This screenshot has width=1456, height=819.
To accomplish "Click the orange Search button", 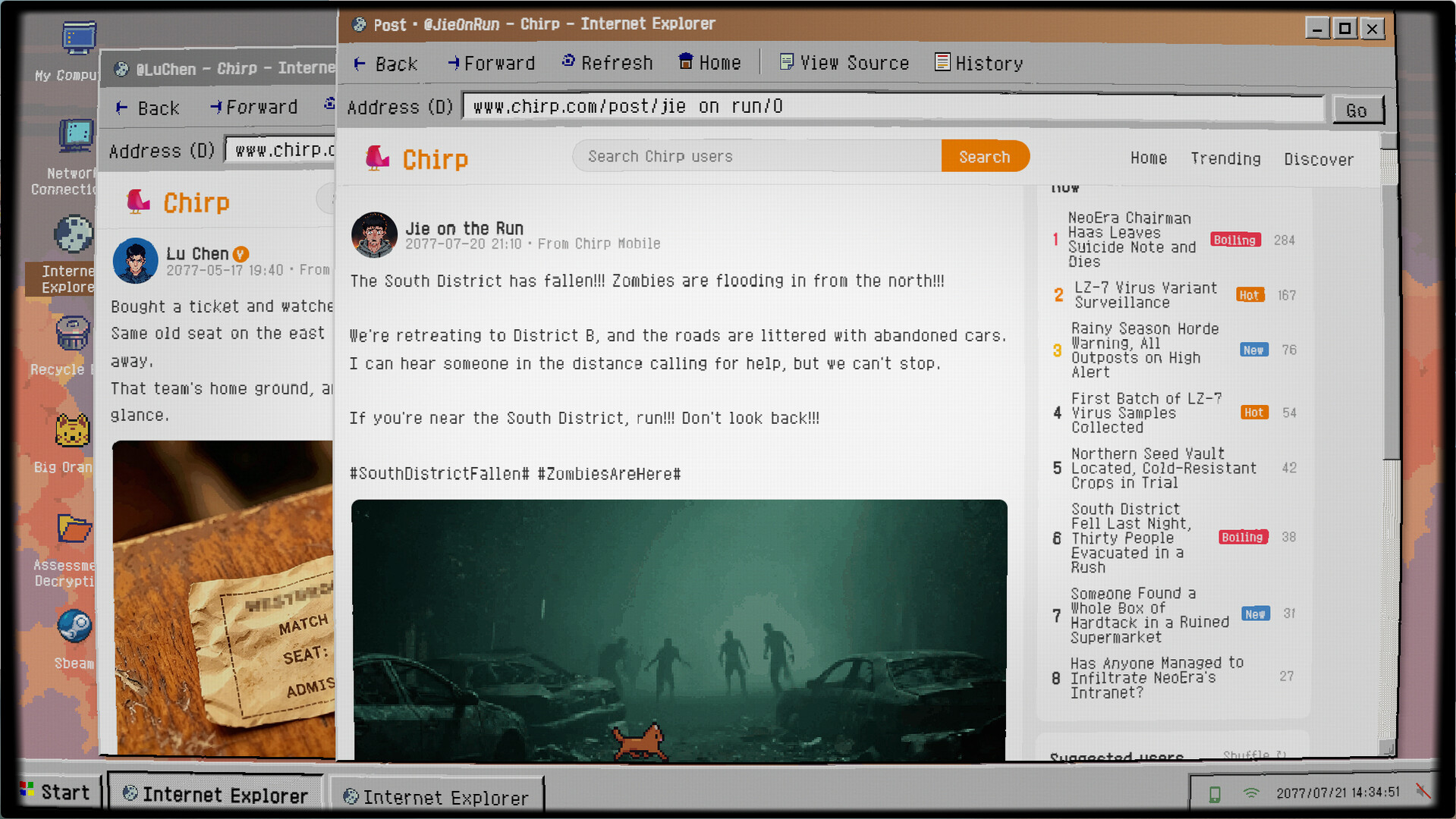I will (985, 156).
